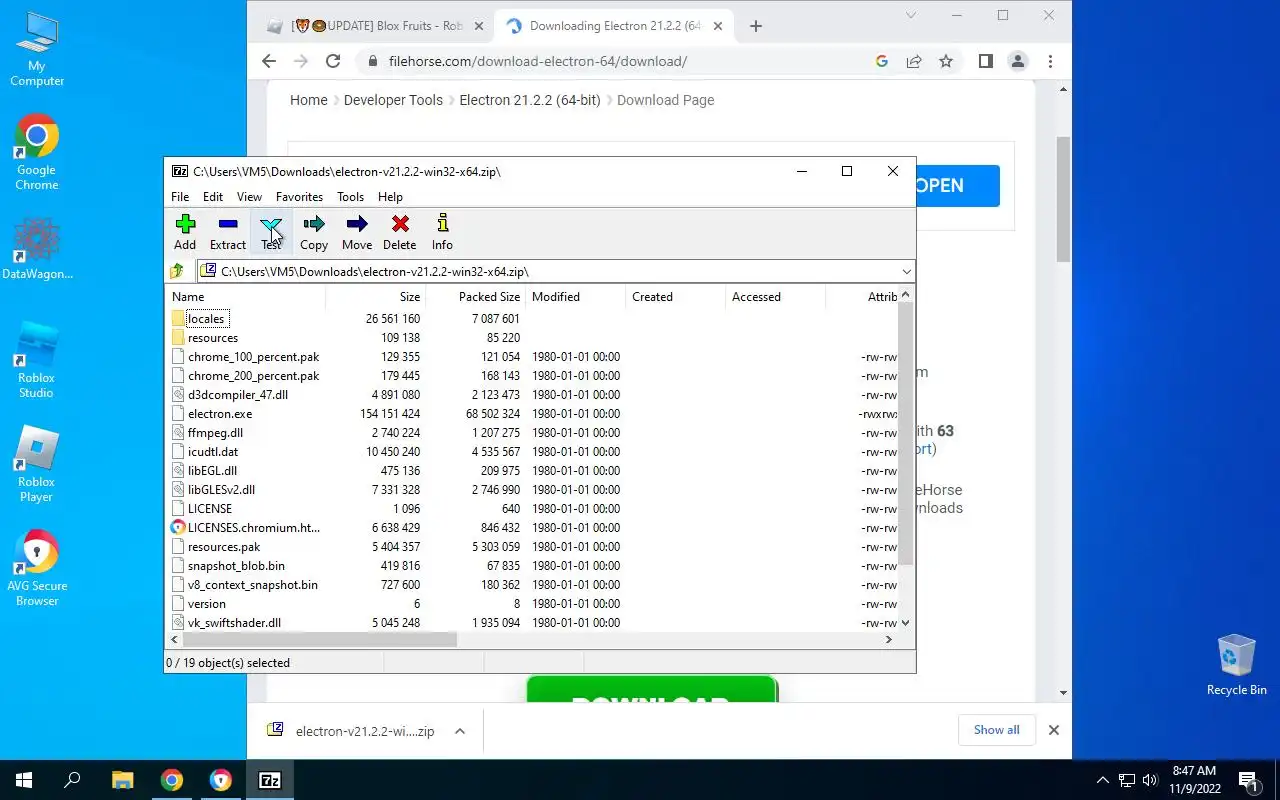1280x800 pixels.
Task: Click the Test toolbar icon
Action: pyautogui.click(x=271, y=224)
